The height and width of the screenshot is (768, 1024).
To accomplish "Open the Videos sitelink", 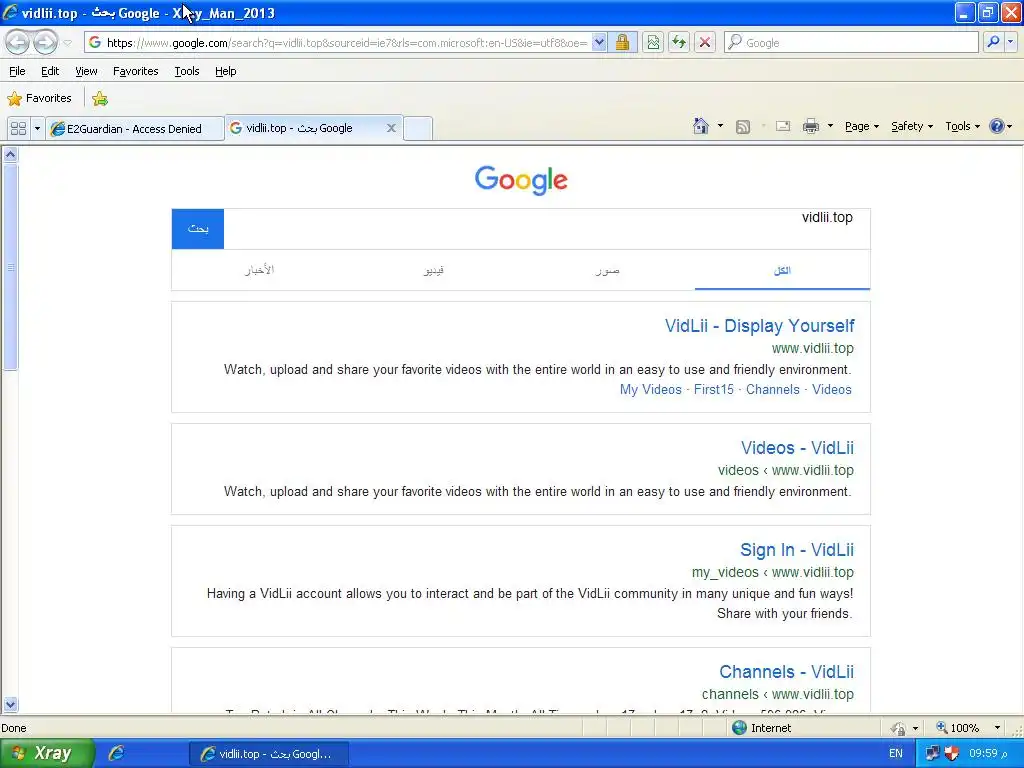I will click(x=831, y=389).
